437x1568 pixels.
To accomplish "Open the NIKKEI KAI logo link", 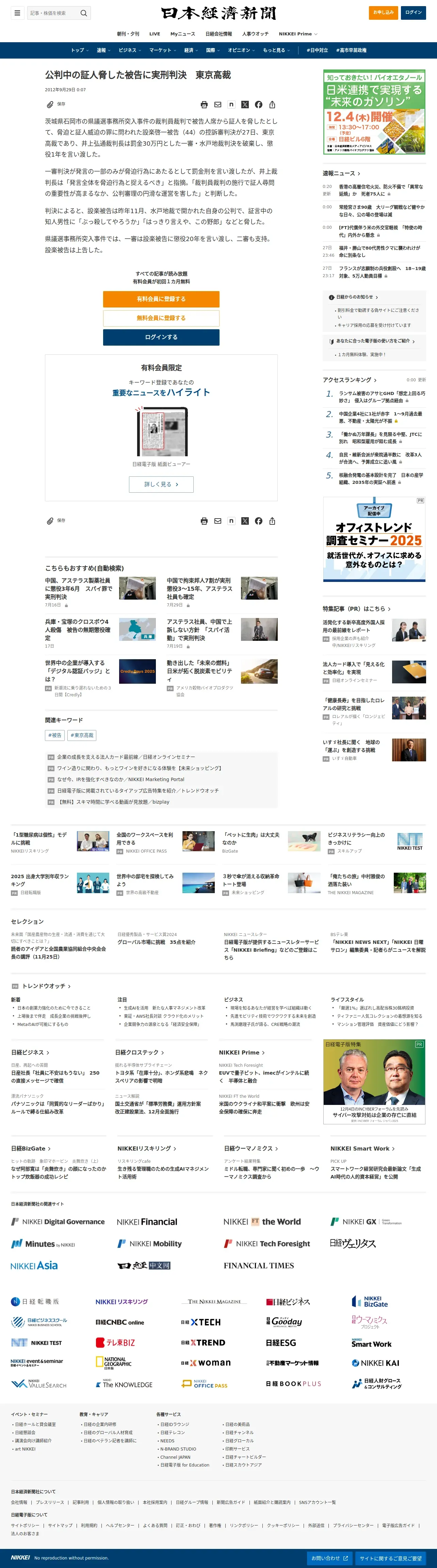I will [375, 1363].
